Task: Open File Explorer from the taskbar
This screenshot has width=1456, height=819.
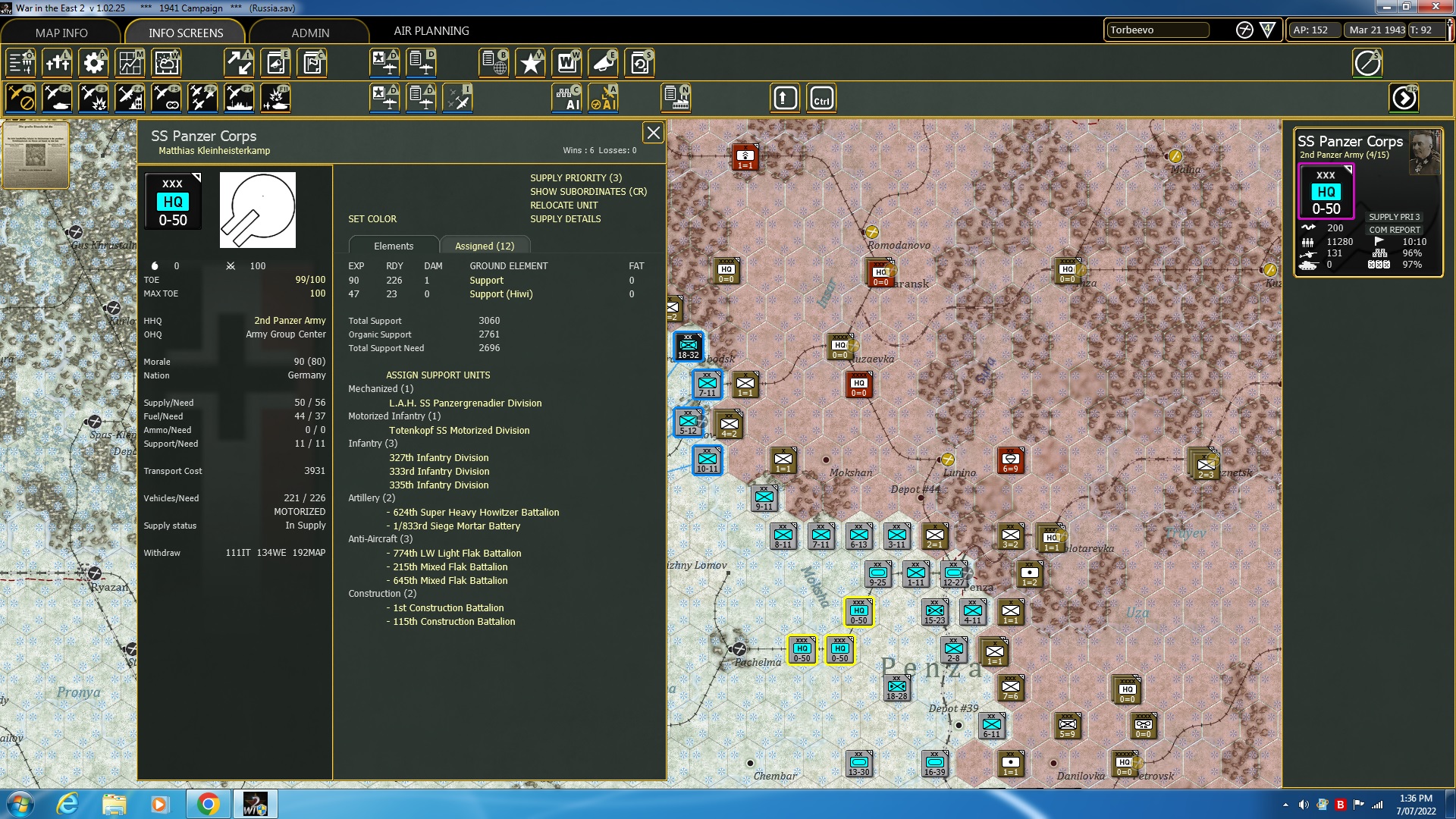Action: pos(114,804)
